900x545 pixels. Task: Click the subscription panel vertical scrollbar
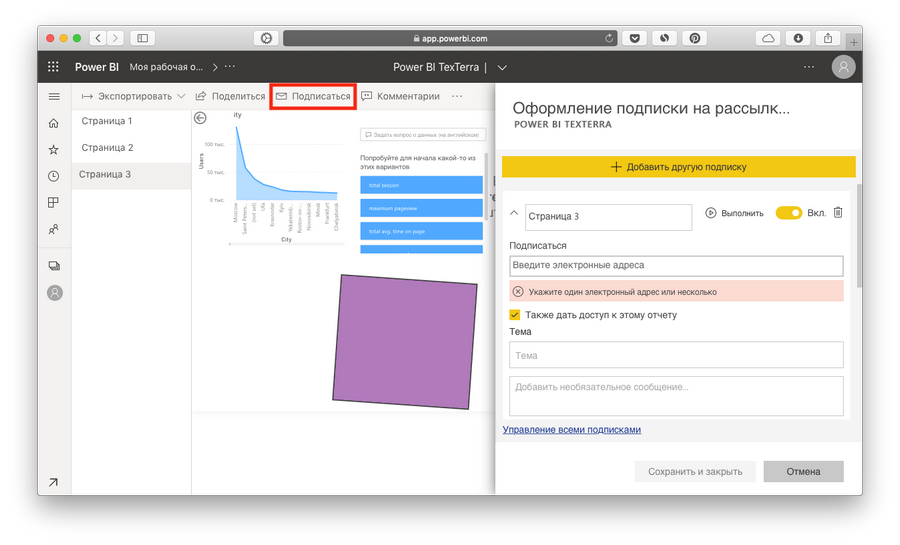(x=859, y=235)
